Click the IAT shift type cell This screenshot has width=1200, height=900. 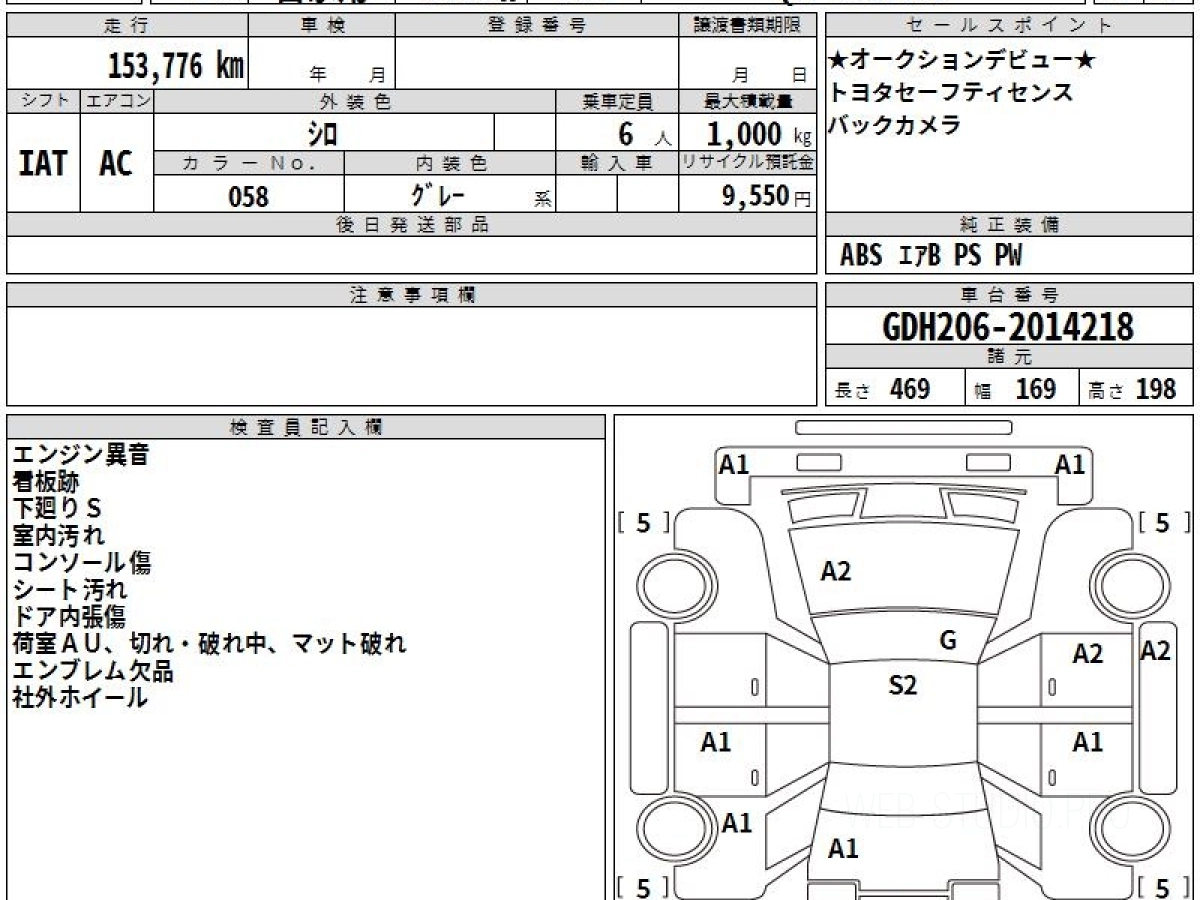click(43, 163)
